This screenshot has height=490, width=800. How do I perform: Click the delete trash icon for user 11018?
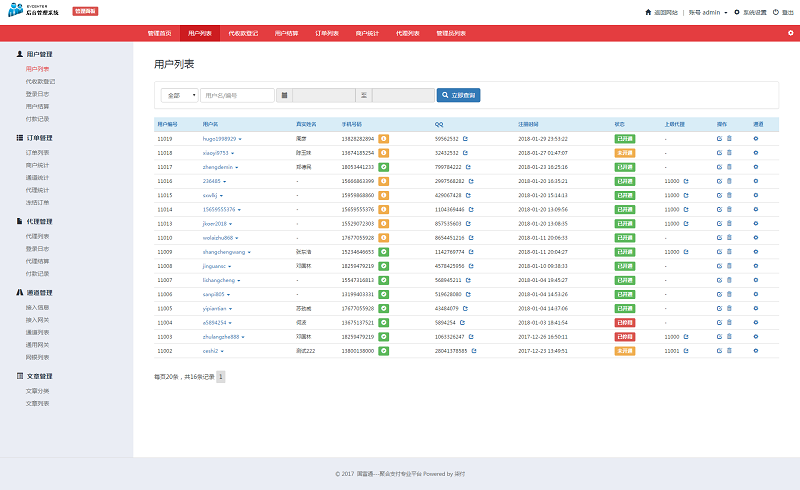tap(729, 152)
